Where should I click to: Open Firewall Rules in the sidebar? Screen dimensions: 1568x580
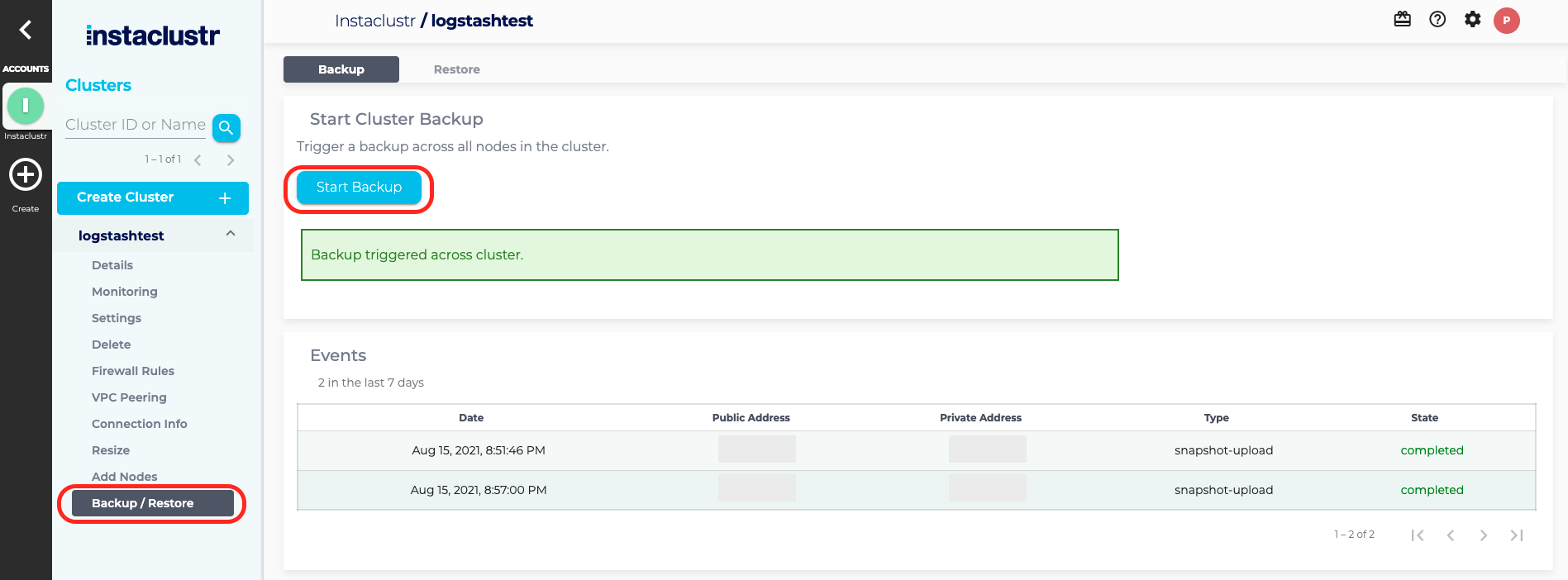pyautogui.click(x=133, y=371)
